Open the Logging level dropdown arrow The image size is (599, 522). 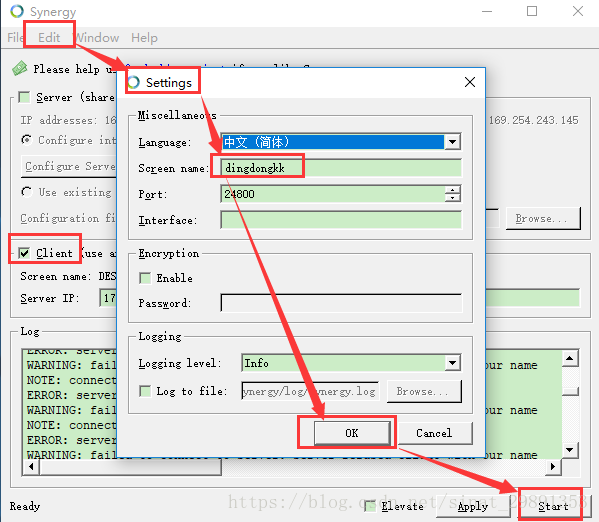[452, 363]
